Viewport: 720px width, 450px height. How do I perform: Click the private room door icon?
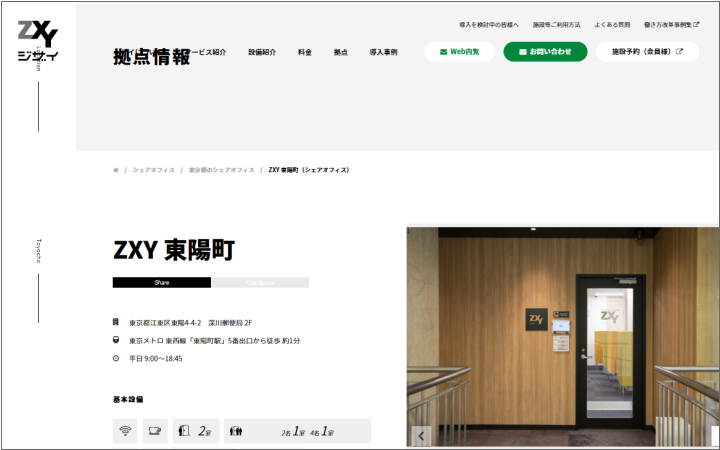(x=184, y=431)
